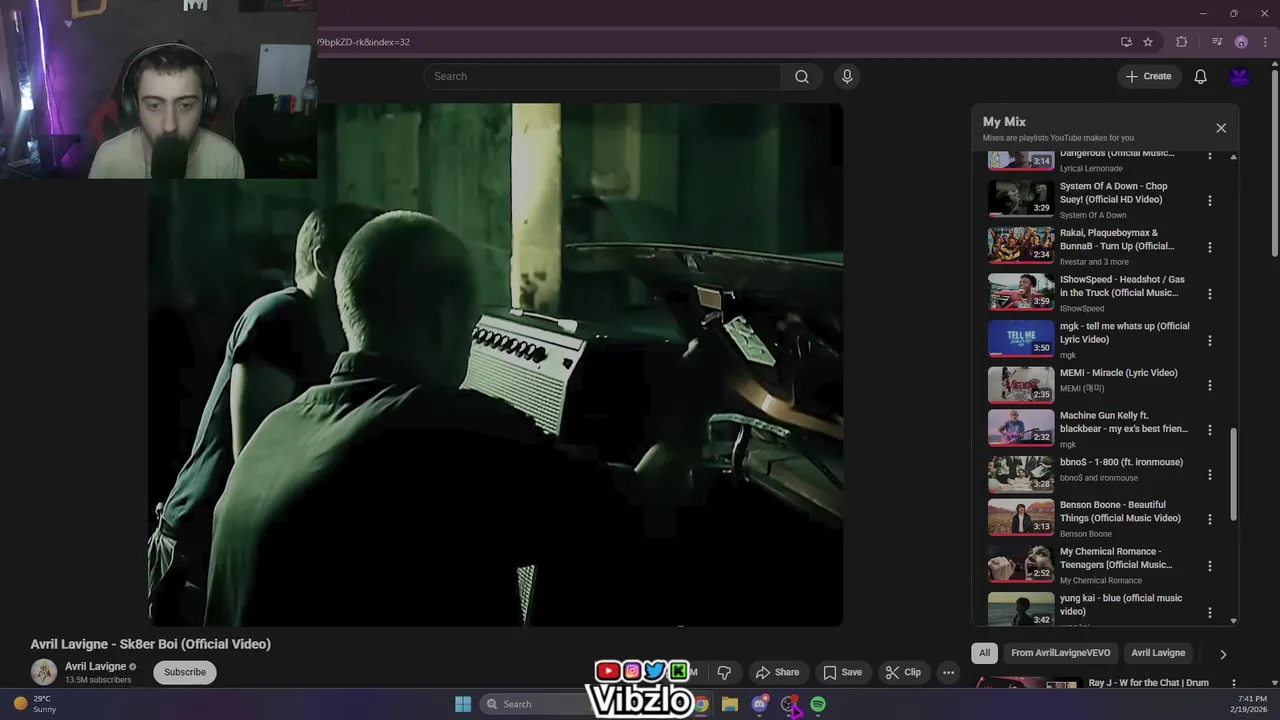Open options for System Of A Down video
Viewport: 1280px width, 720px height.
[1209, 200]
